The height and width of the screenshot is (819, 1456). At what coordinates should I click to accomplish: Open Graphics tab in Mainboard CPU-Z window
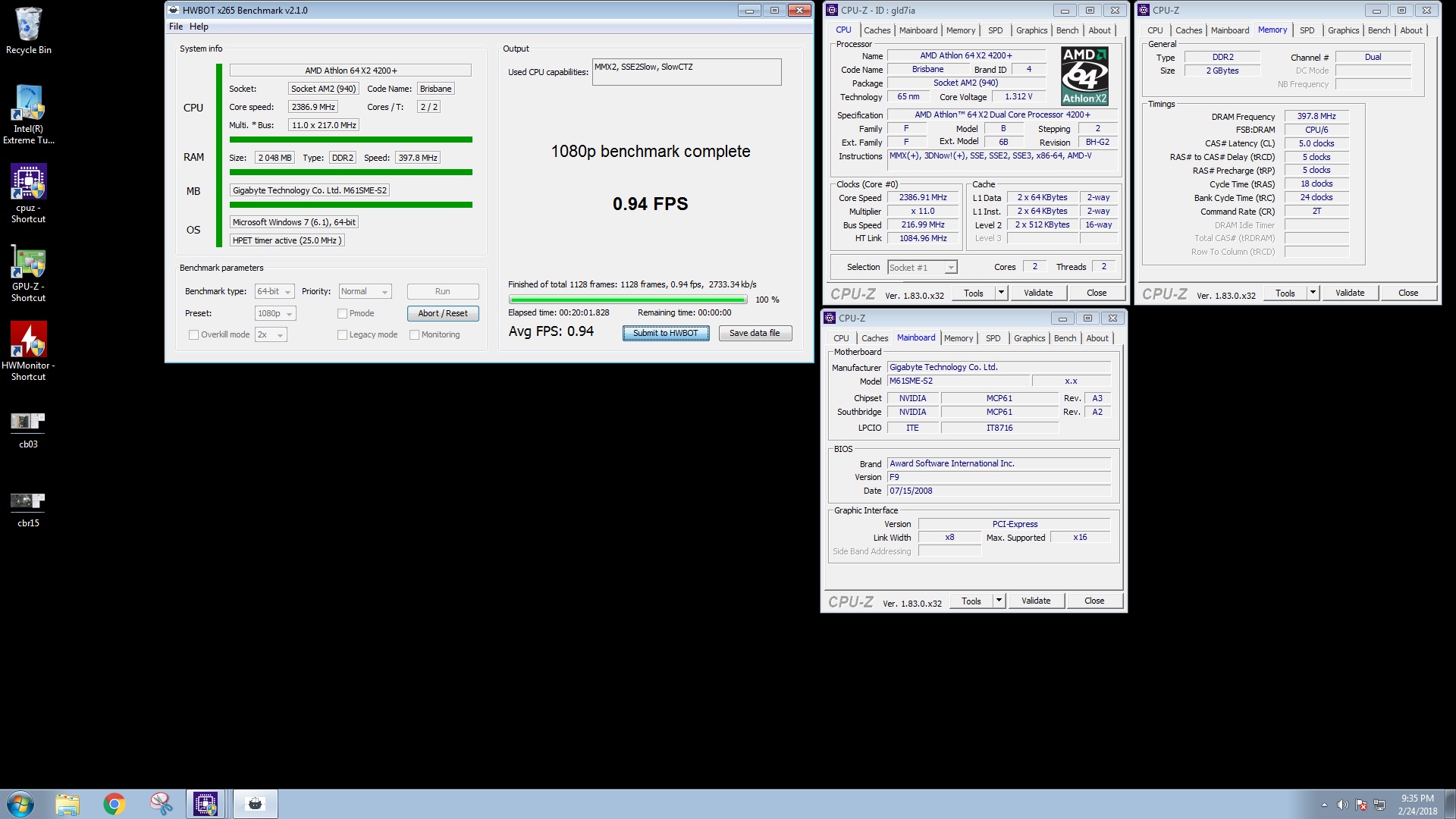tap(1030, 338)
